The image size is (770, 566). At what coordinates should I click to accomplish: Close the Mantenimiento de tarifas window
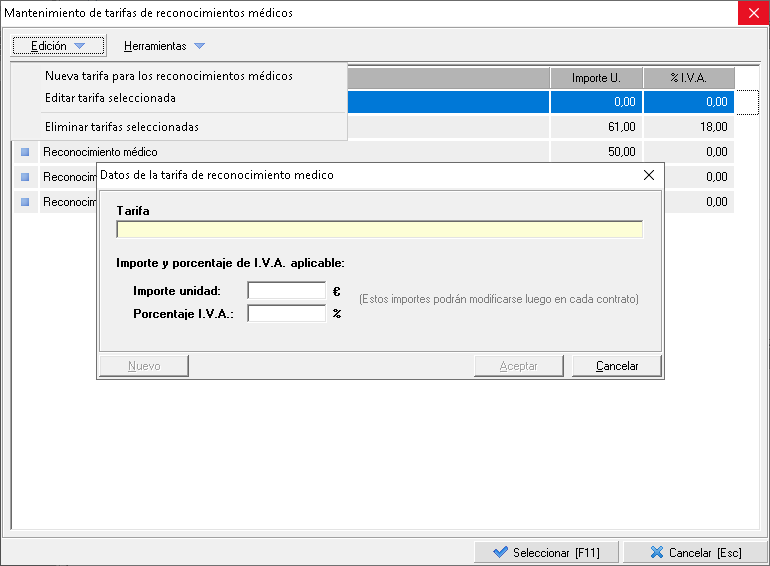pos(752,13)
